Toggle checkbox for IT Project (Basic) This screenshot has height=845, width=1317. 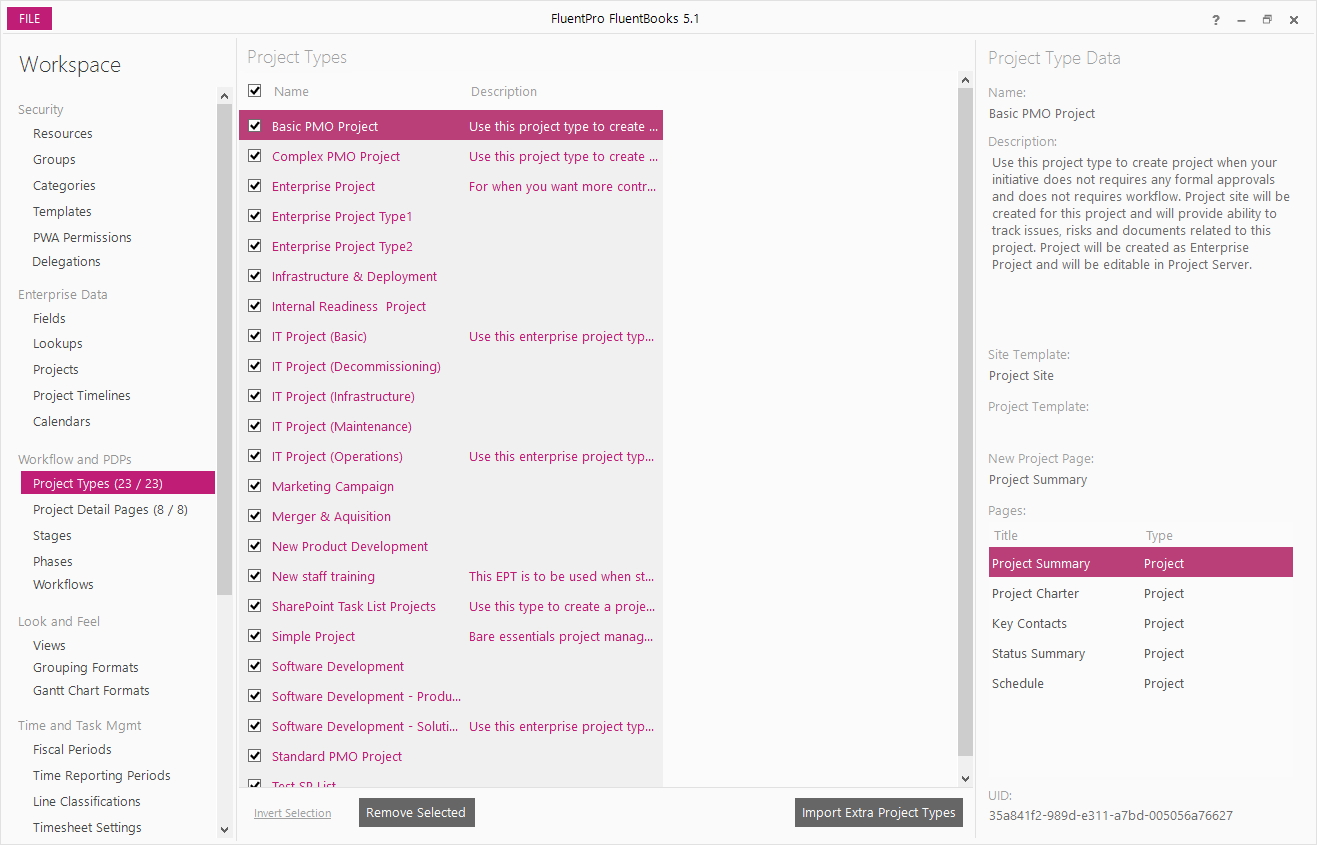pyautogui.click(x=255, y=336)
